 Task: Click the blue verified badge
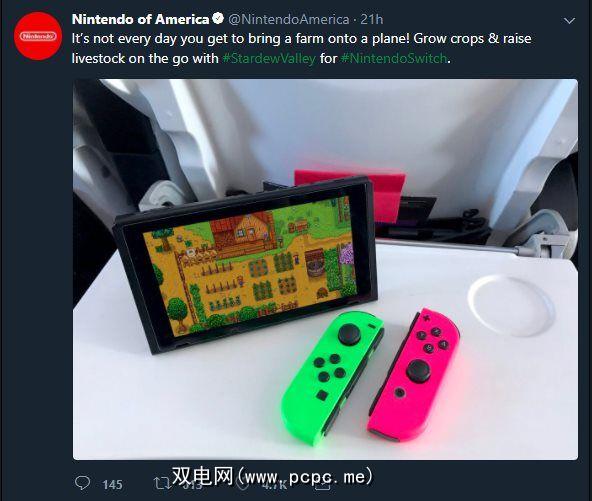[x=218, y=18]
